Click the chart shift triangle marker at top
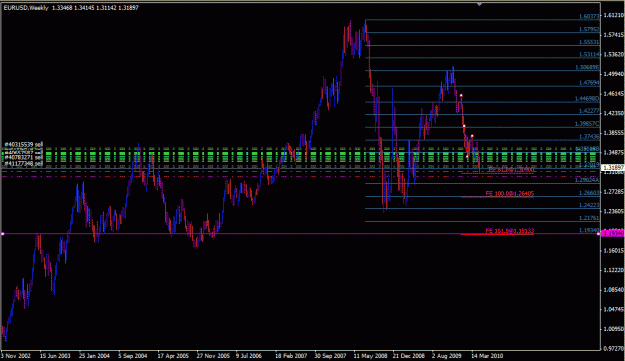Image resolution: width=625 pixels, height=361 pixels. coord(480,4)
